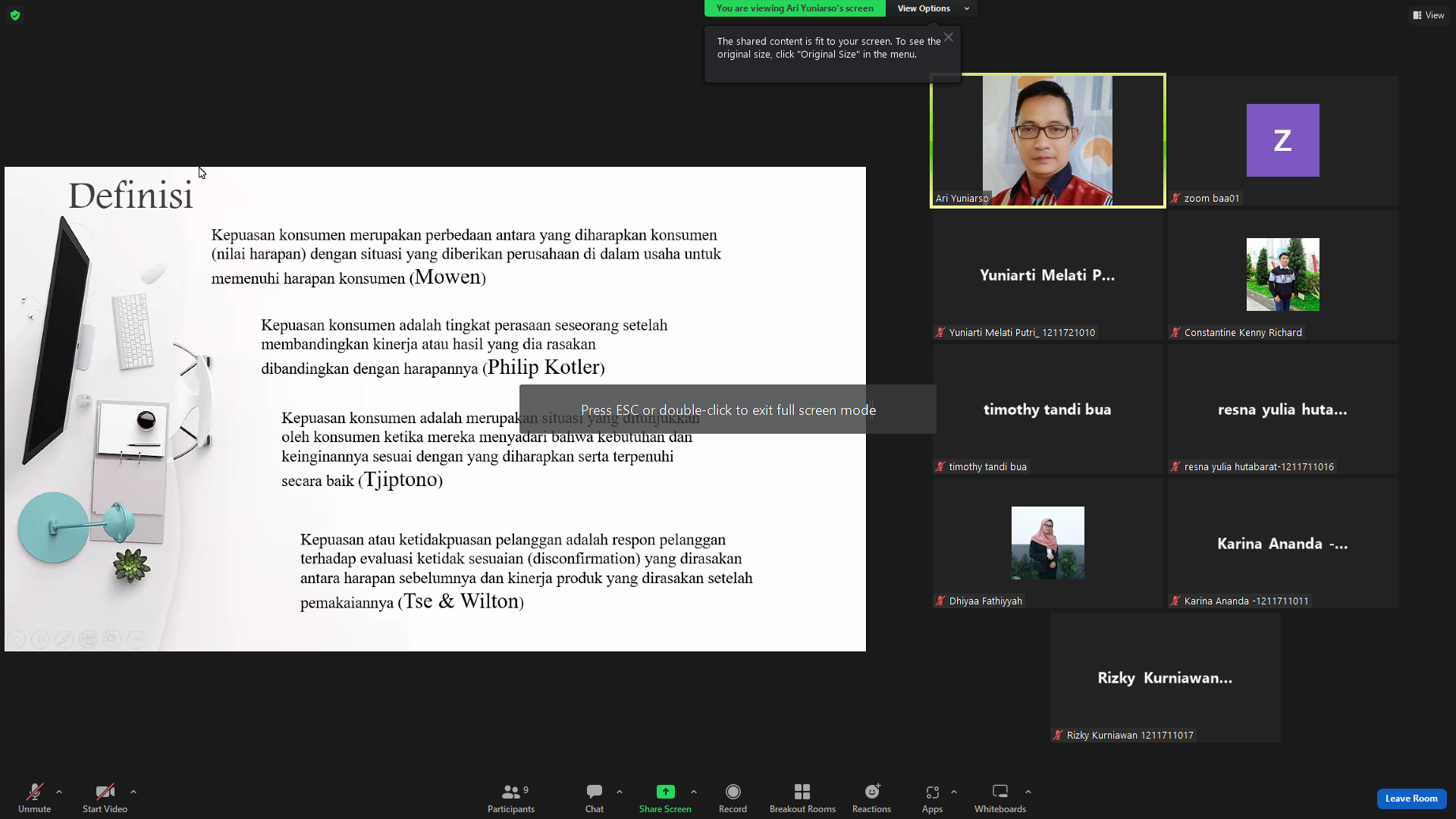Select the timothy tandi bua tile
1456x819 pixels.
tap(1048, 409)
